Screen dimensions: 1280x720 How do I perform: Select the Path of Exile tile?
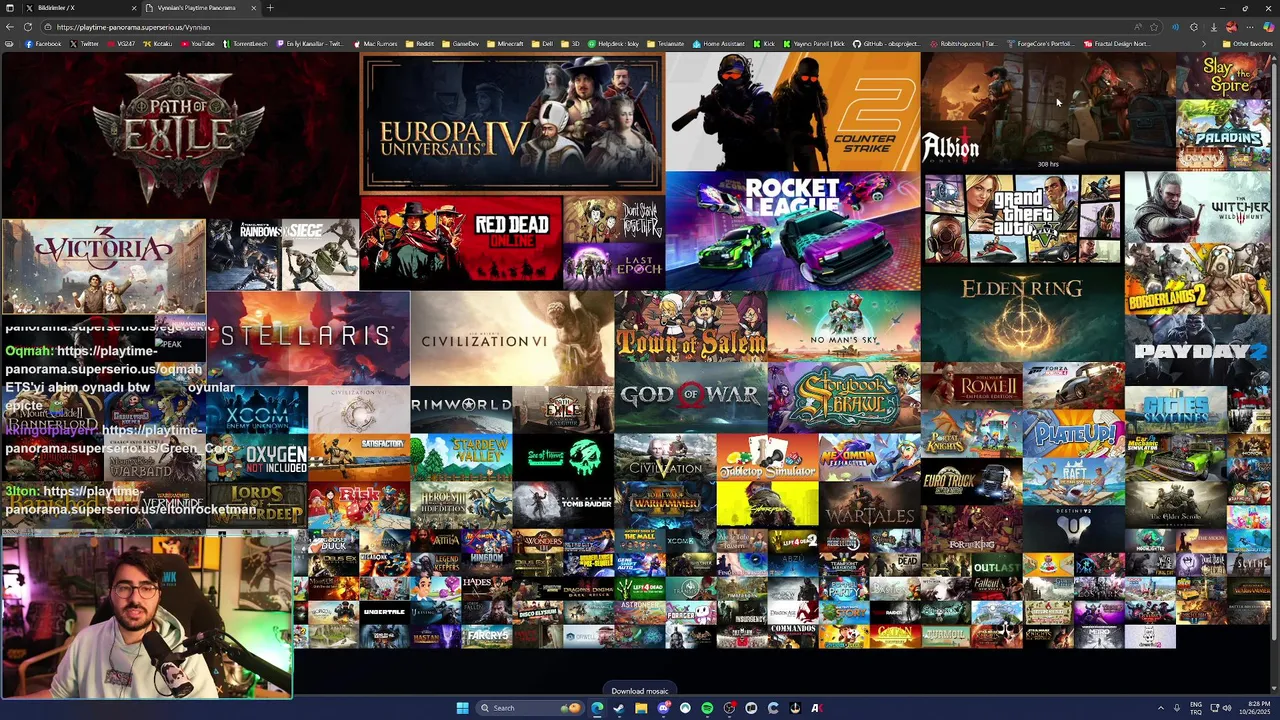(x=179, y=135)
